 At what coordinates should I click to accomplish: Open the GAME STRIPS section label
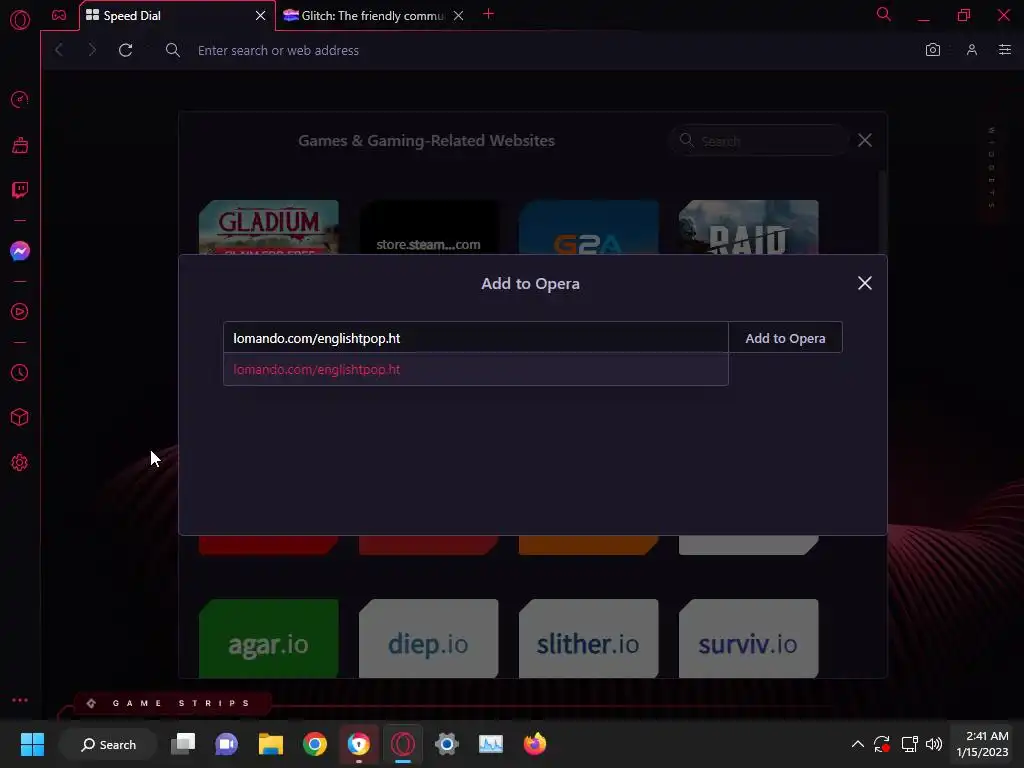(x=173, y=703)
